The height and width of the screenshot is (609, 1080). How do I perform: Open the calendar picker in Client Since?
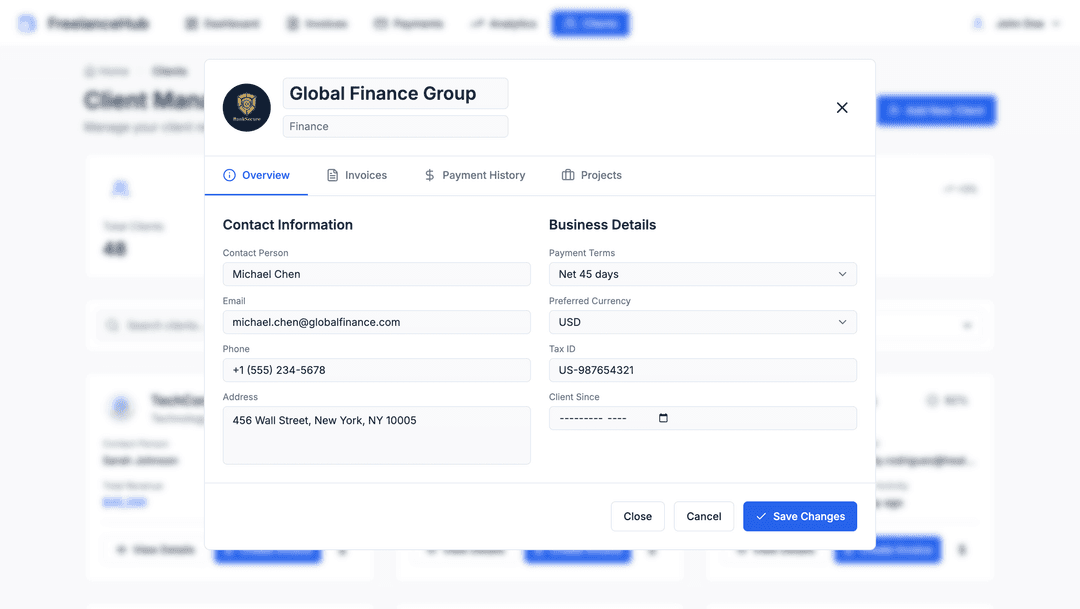663,418
